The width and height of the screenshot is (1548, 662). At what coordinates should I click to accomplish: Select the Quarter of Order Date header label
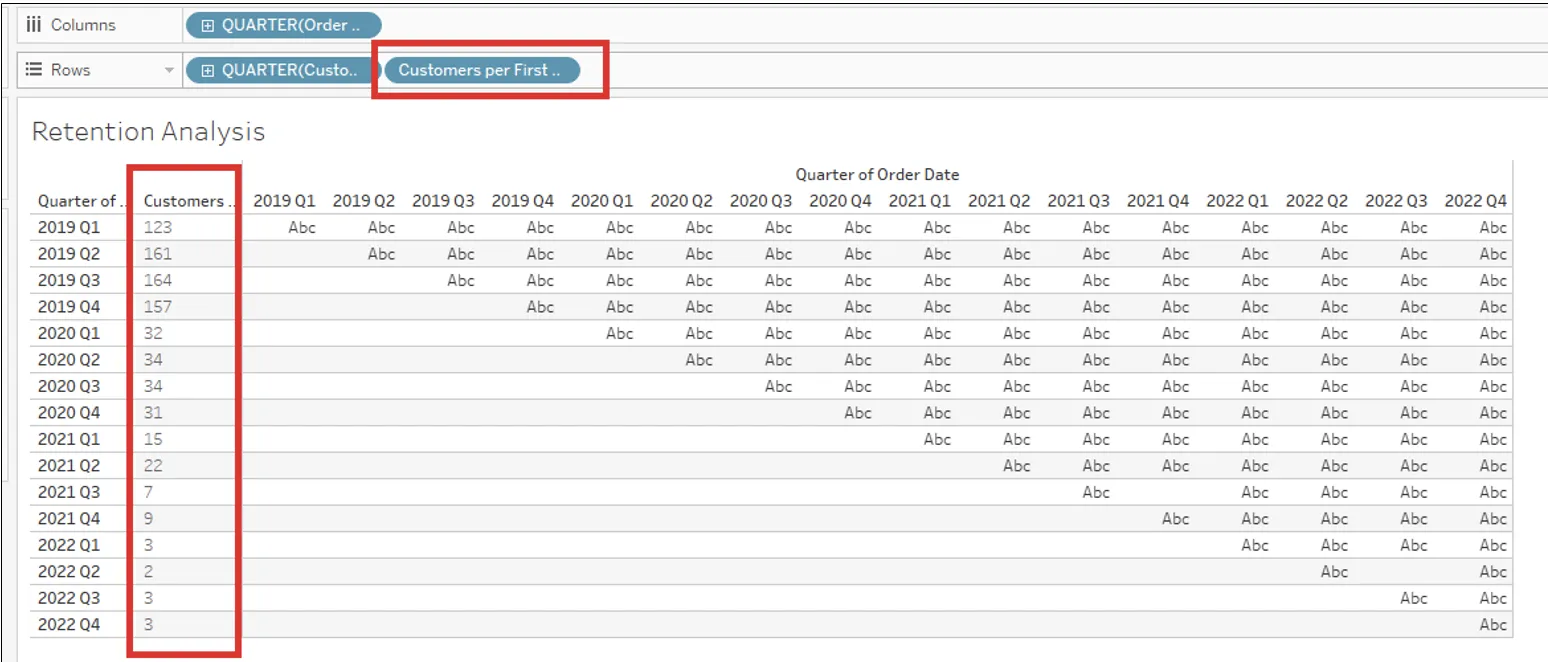(878, 174)
